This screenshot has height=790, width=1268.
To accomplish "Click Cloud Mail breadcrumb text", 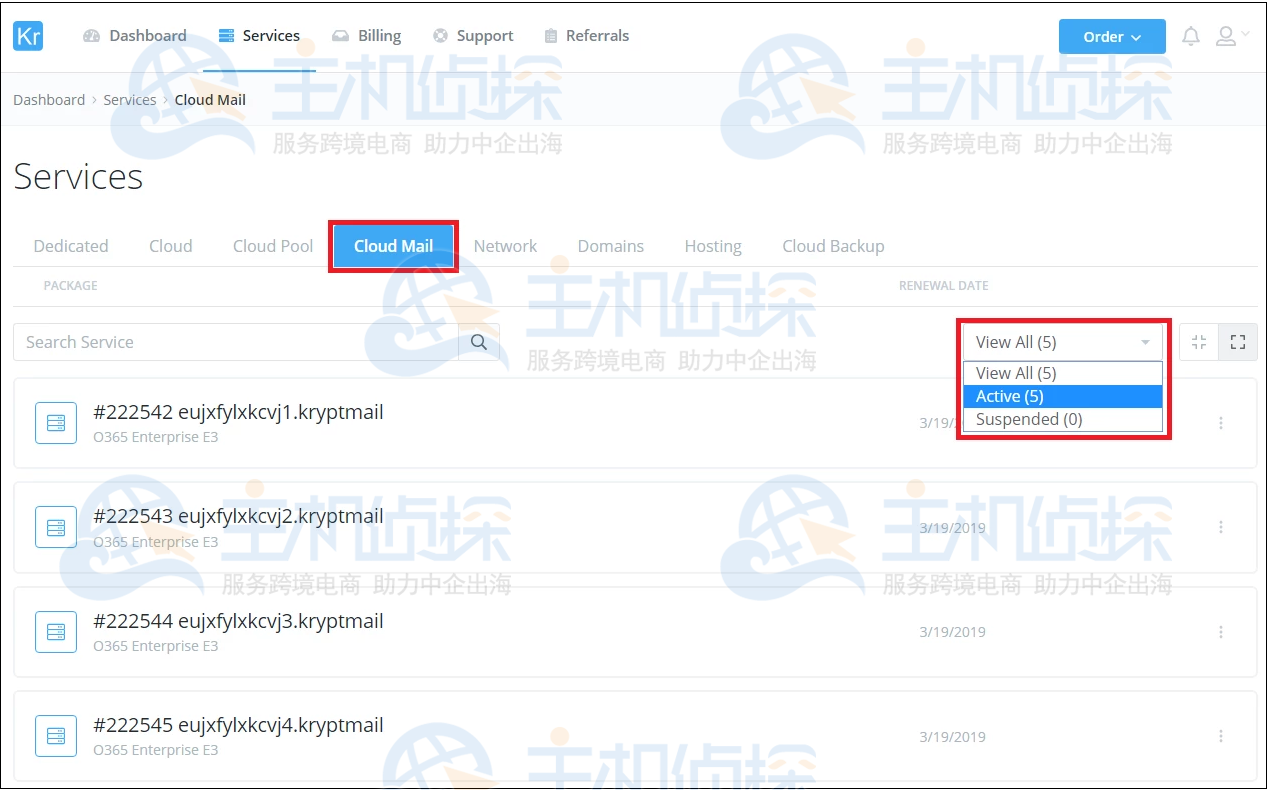I will coord(210,100).
